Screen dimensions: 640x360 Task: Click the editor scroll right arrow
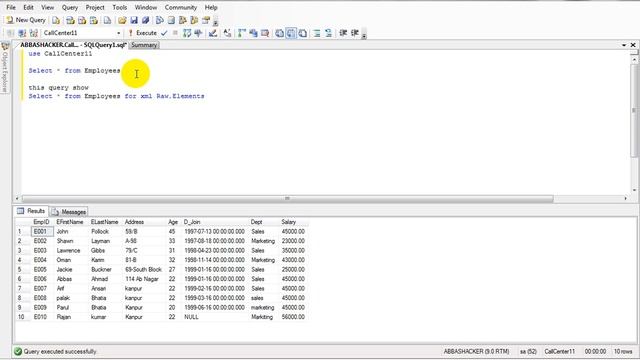pyautogui.click(x=625, y=198)
